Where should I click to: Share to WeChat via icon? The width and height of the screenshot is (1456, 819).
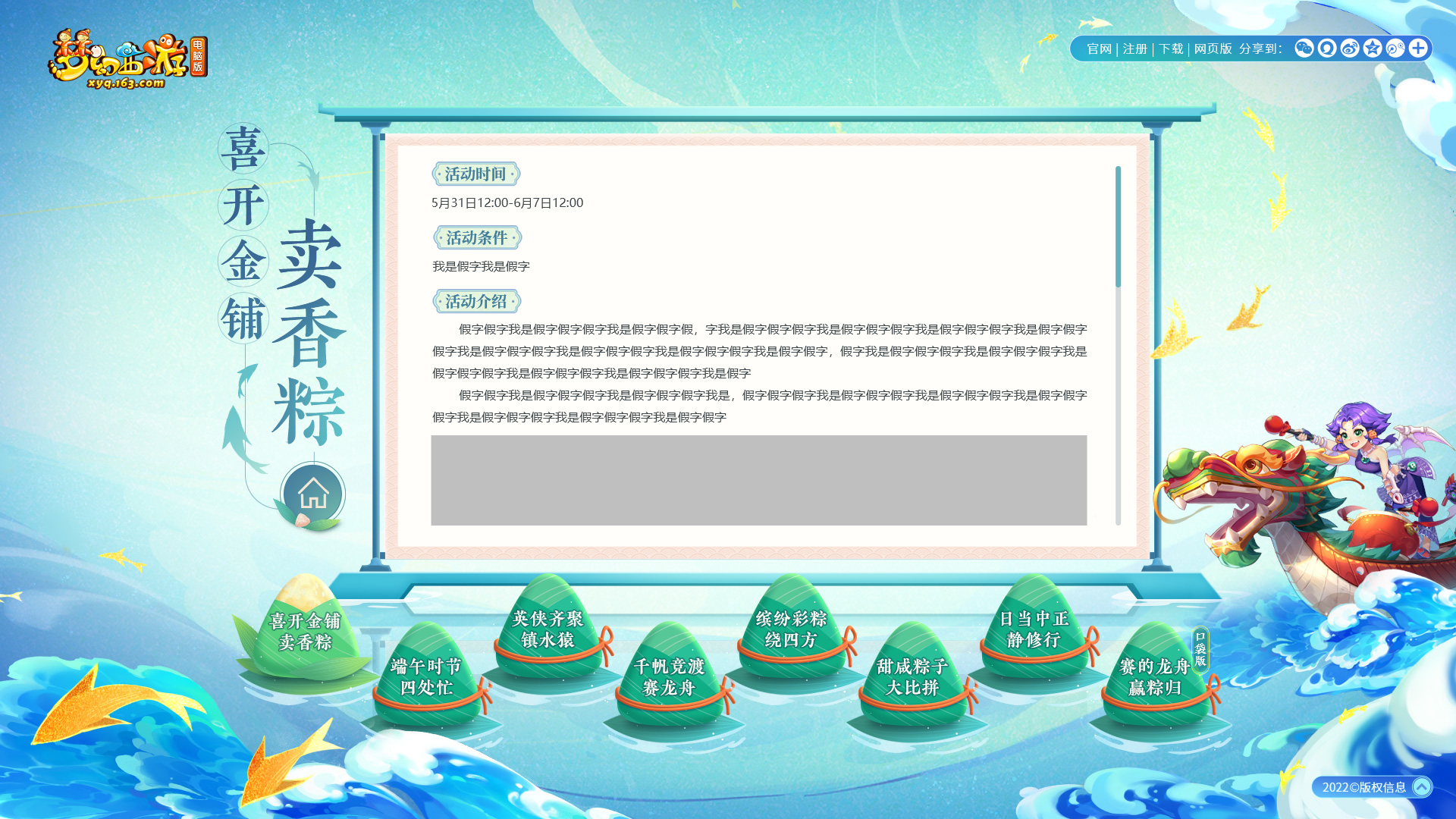click(x=1304, y=49)
